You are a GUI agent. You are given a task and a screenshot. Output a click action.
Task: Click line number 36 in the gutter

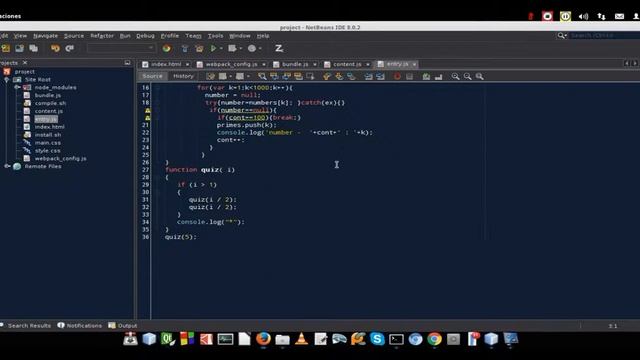pos(145,237)
